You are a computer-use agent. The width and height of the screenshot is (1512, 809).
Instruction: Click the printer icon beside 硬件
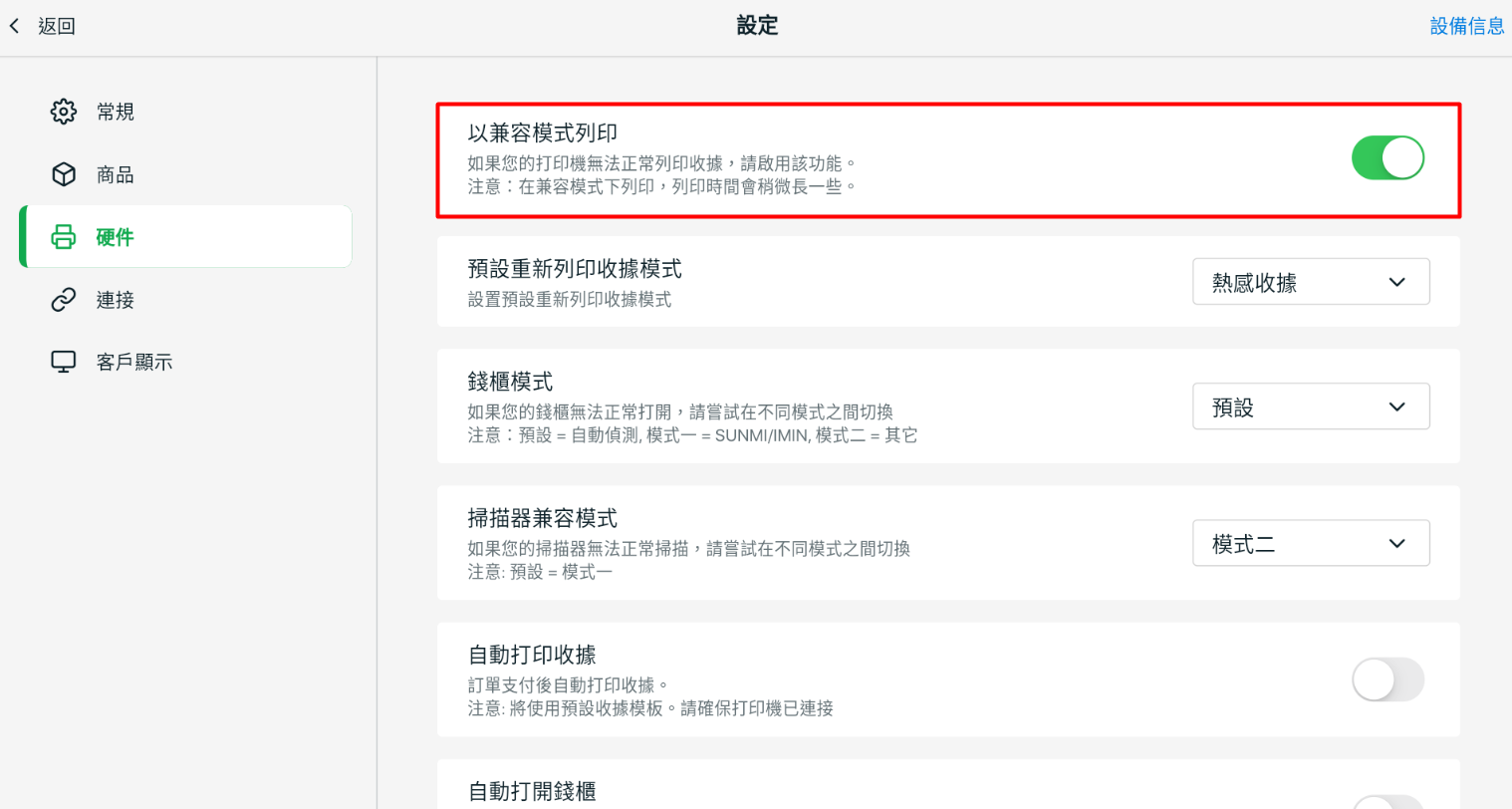click(x=64, y=237)
